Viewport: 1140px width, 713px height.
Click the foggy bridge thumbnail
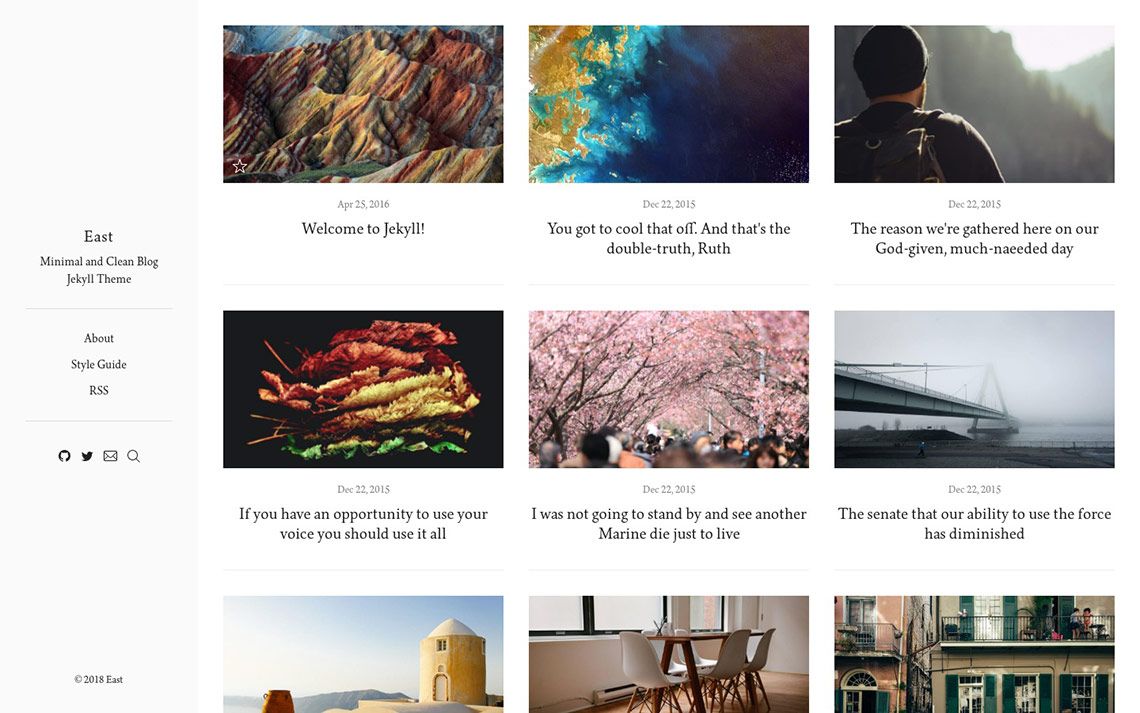[974, 389]
